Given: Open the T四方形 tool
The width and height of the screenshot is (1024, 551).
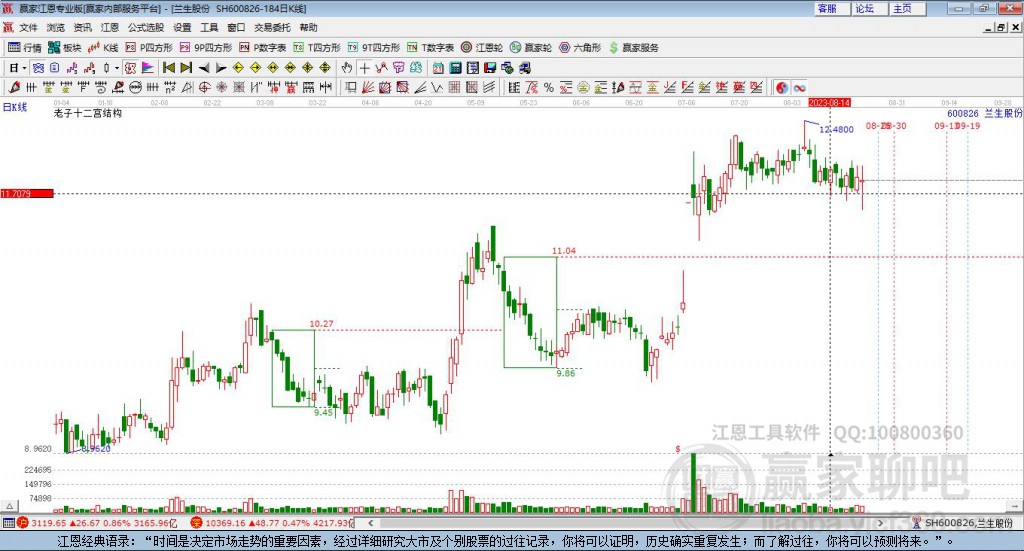Looking at the screenshot, I should (x=317, y=48).
